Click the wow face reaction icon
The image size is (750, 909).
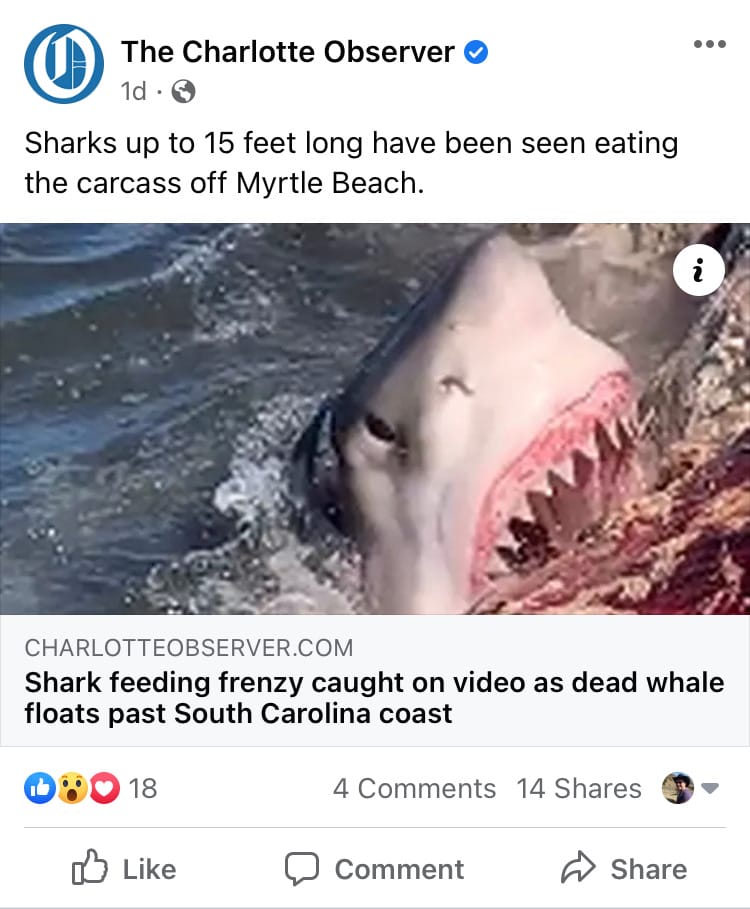click(x=72, y=788)
